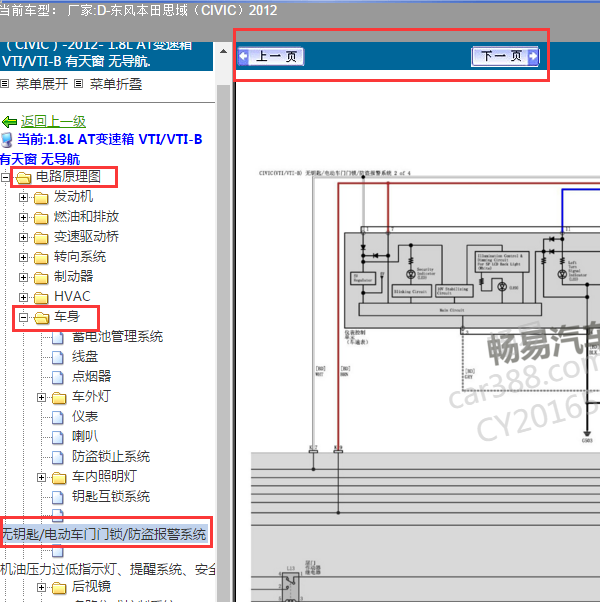Go to previous page with 上一页 button

click(271, 57)
